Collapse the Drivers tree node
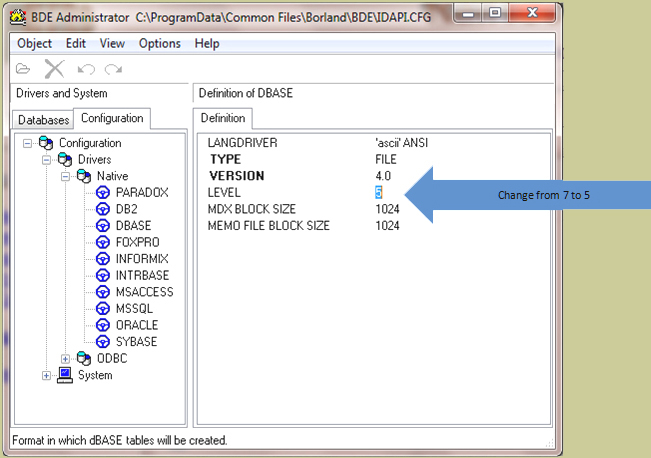The width and height of the screenshot is (651, 458). 46,160
